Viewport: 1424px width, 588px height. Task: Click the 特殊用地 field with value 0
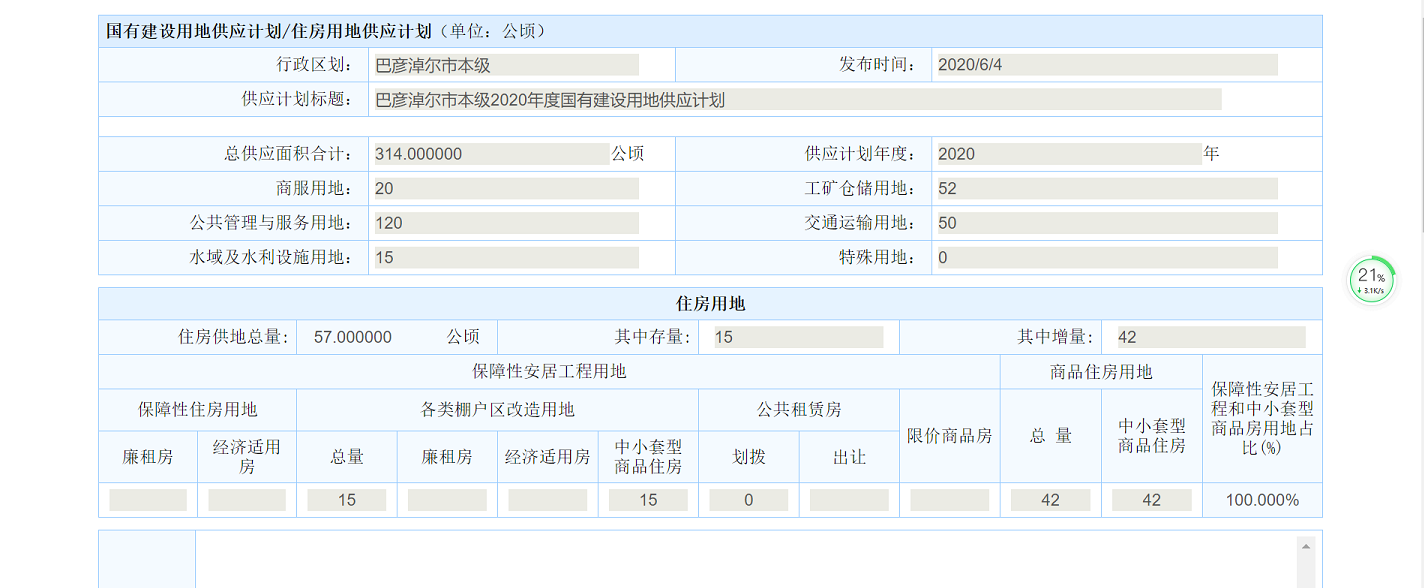click(1105, 258)
